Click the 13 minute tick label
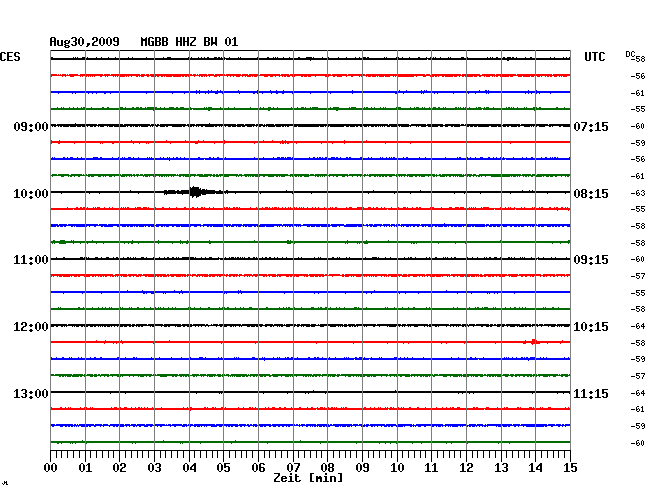 pyautogui.click(x=501, y=468)
